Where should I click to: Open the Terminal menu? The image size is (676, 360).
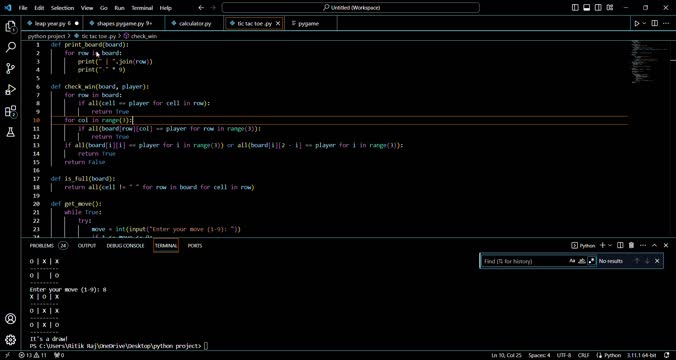(142, 8)
